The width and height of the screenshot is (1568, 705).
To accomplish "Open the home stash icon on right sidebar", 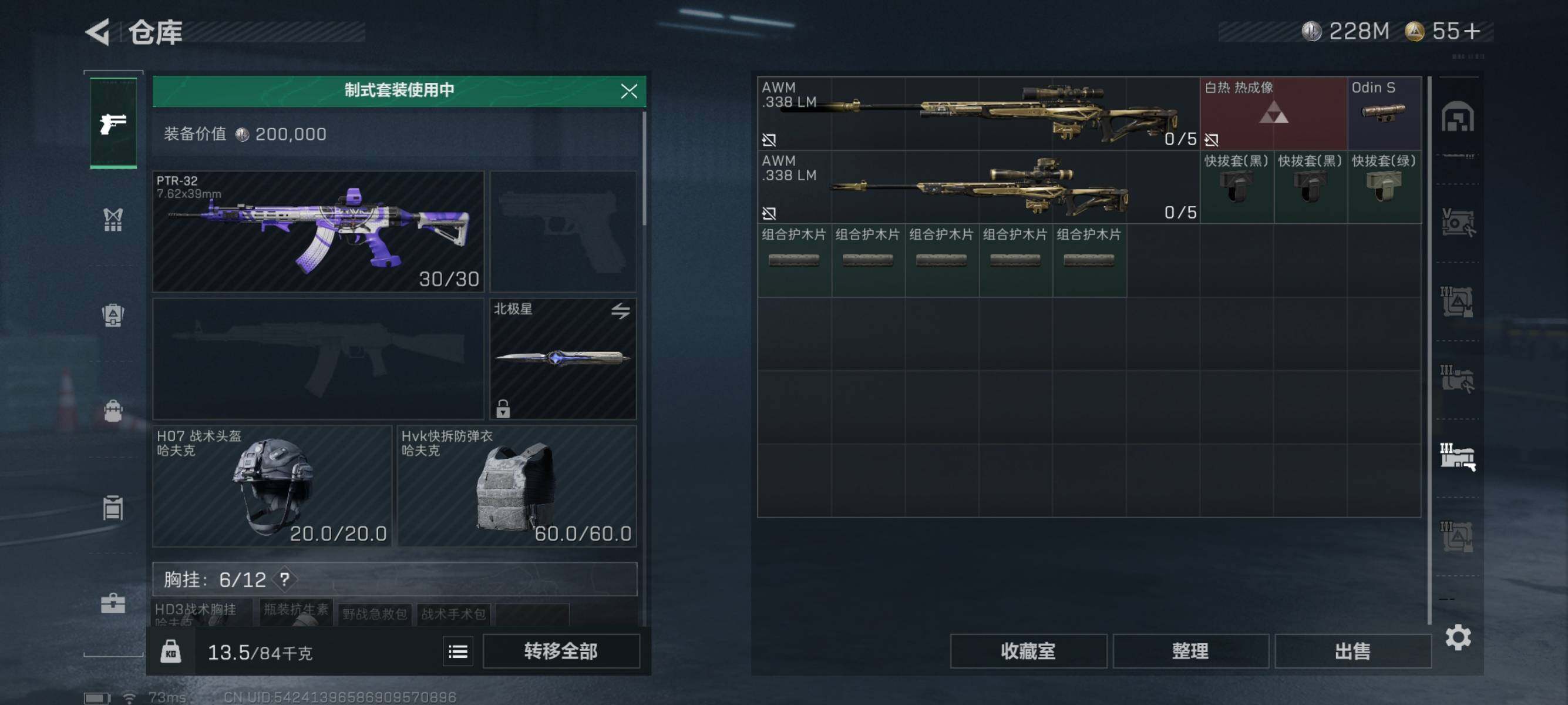I will pos(1457,116).
